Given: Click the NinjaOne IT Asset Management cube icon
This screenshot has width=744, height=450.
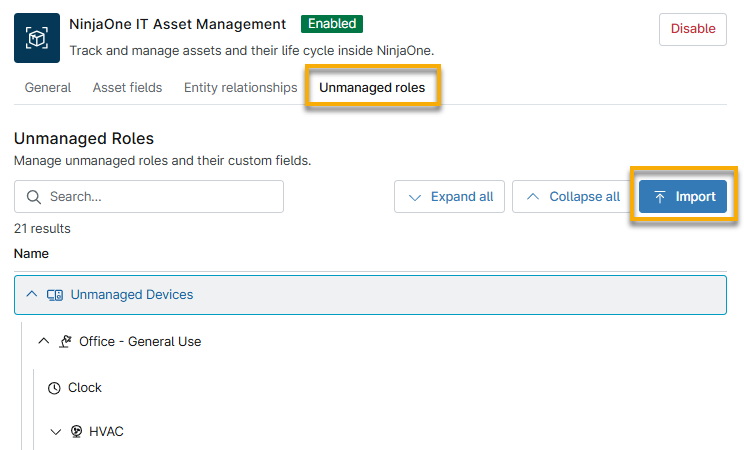Looking at the screenshot, I should pyautogui.click(x=37, y=38).
